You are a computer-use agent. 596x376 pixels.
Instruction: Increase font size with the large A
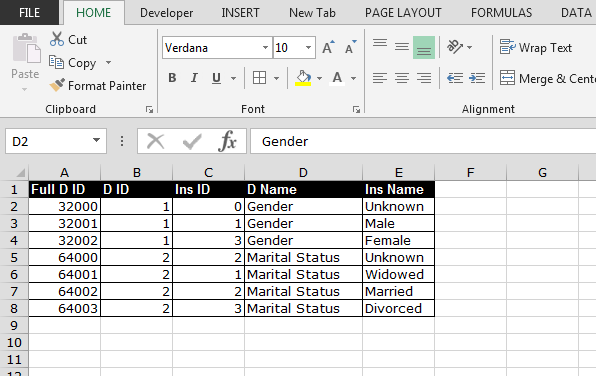pyautogui.click(x=328, y=48)
